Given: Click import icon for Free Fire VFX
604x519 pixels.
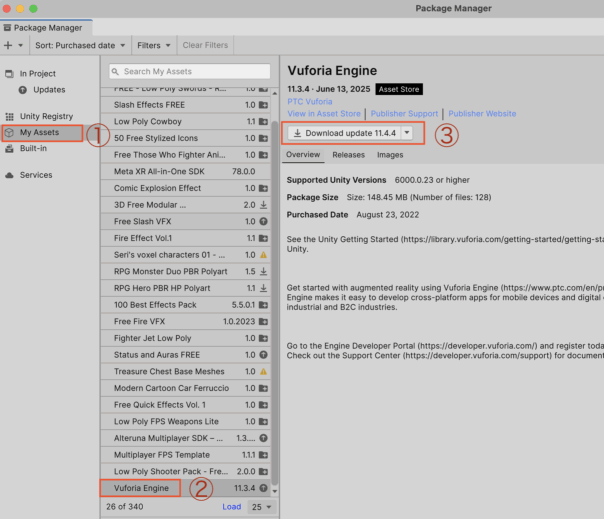Looking at the screenshot, I should 263,321.
